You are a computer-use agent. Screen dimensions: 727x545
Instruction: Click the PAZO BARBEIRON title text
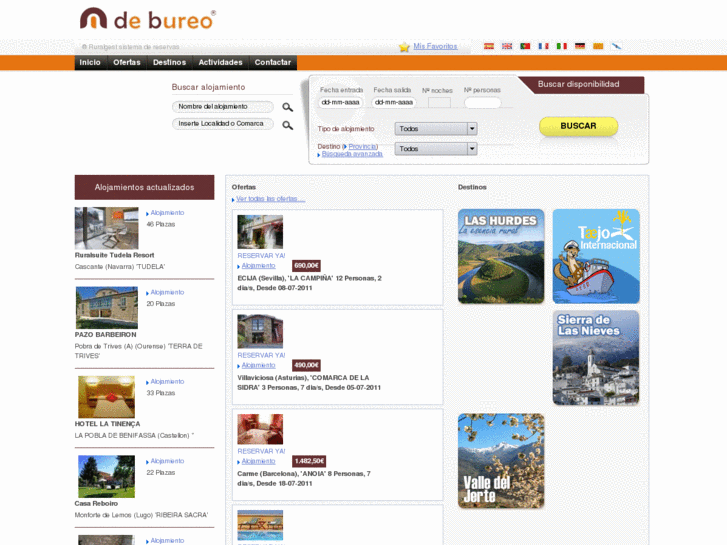point(106,335)
